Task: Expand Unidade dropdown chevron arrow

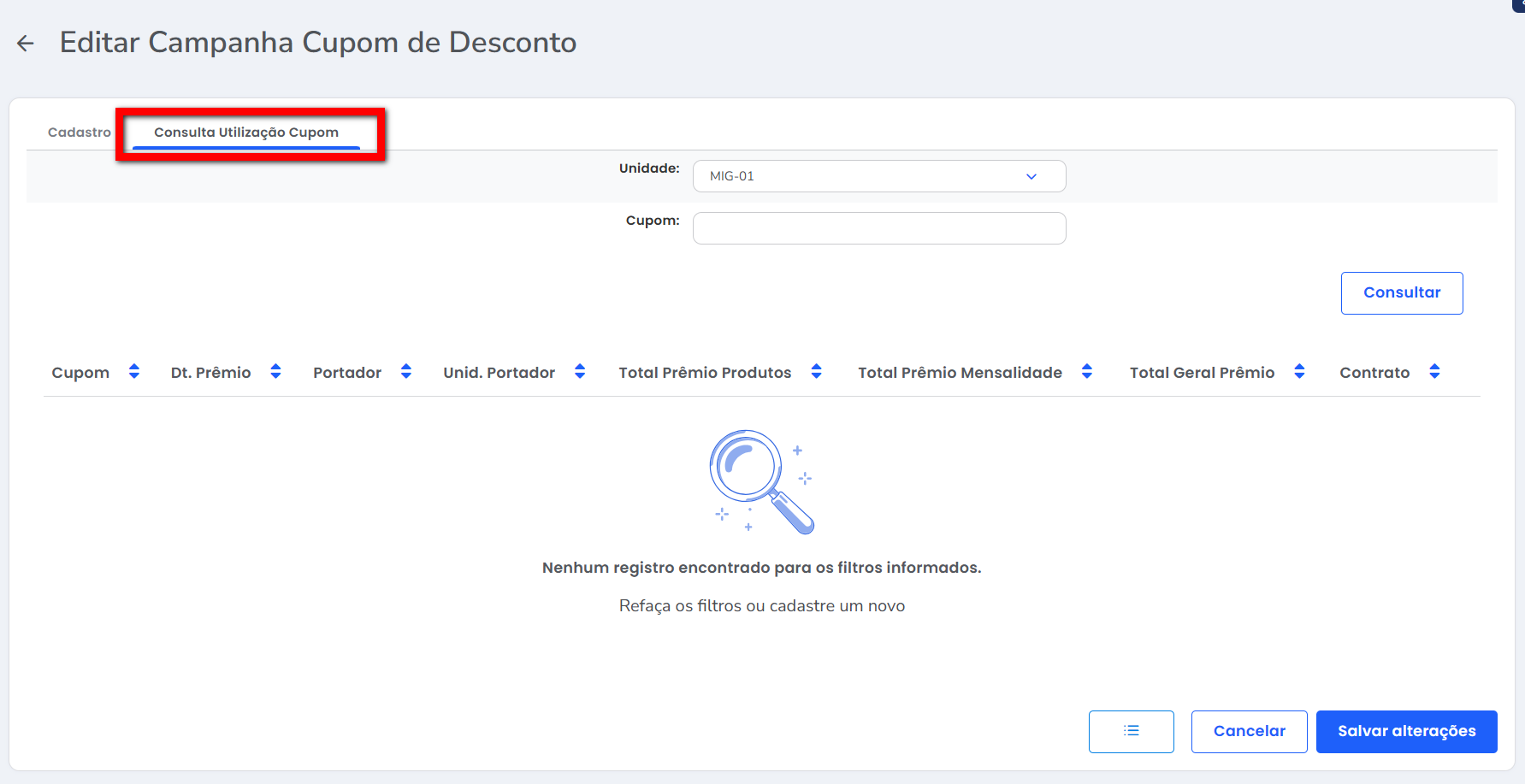Action: (1031, 176)
